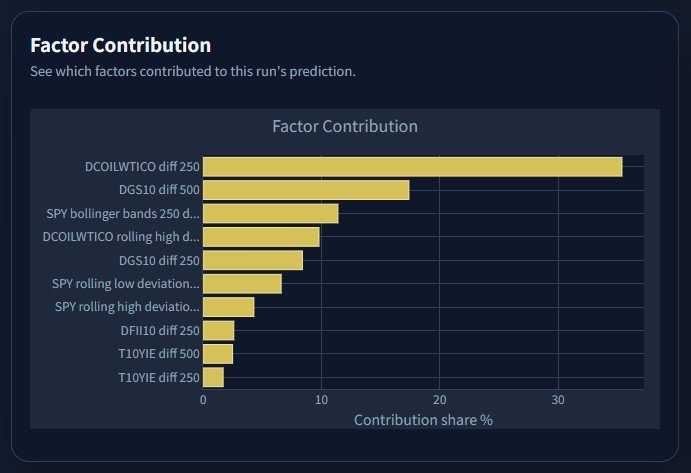Viewport: 691px width, 473px height.
Task: Click the x-axis tick label 10
Action: click(x=321, y=400)
